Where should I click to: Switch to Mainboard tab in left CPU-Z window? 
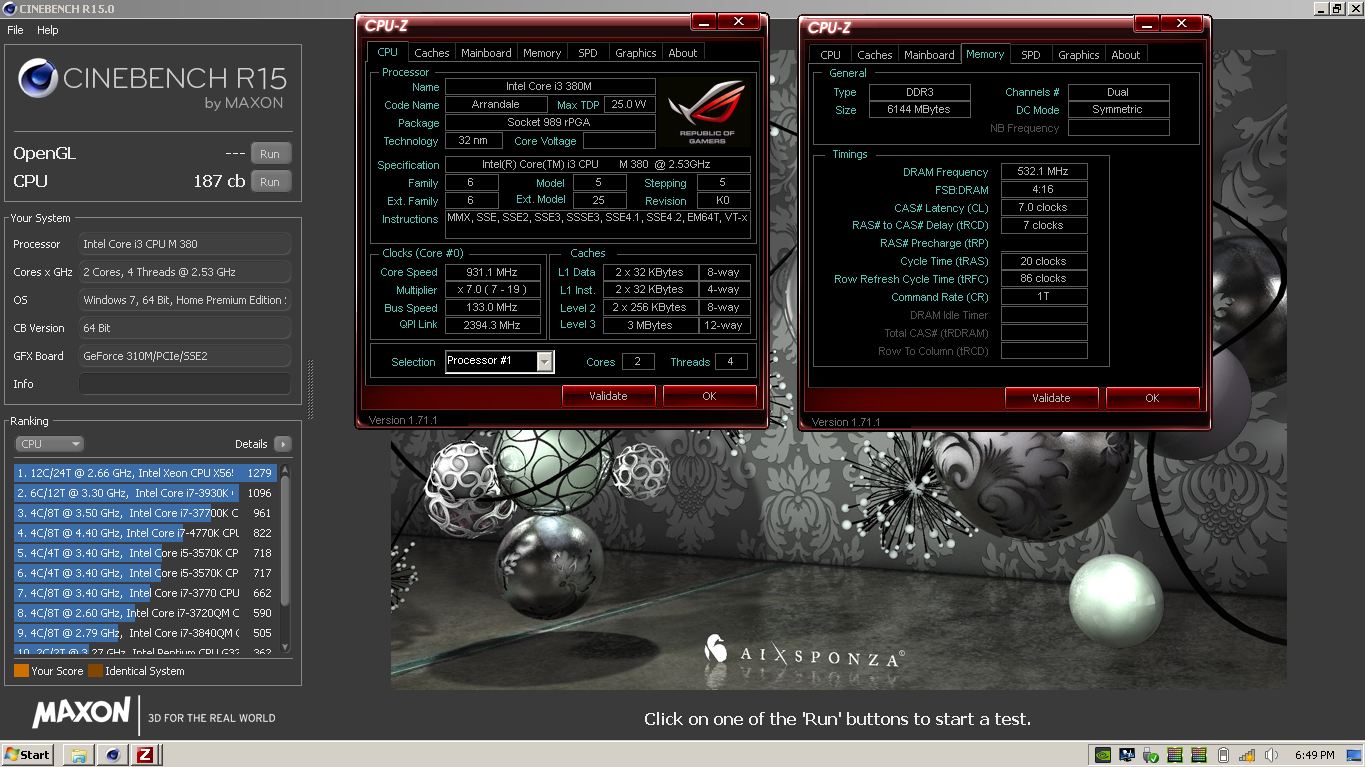(486, 53)
